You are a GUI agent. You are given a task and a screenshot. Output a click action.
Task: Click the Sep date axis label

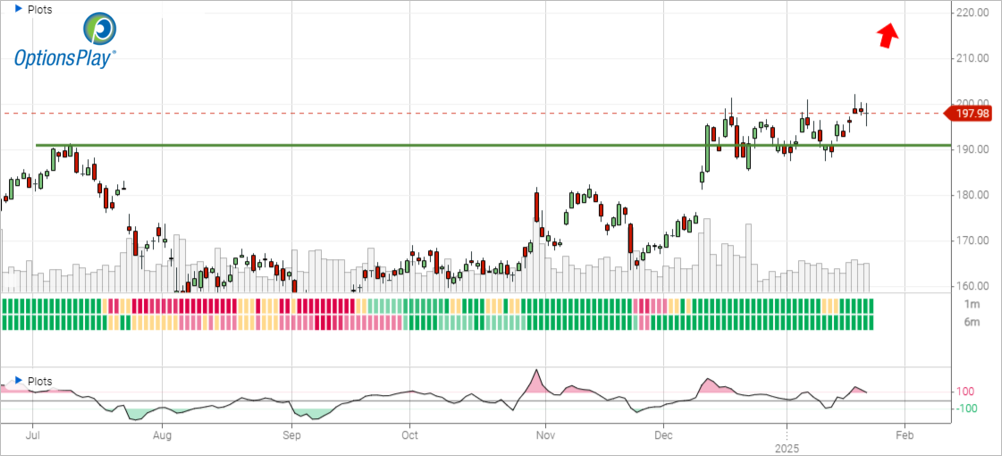point(292,435)
